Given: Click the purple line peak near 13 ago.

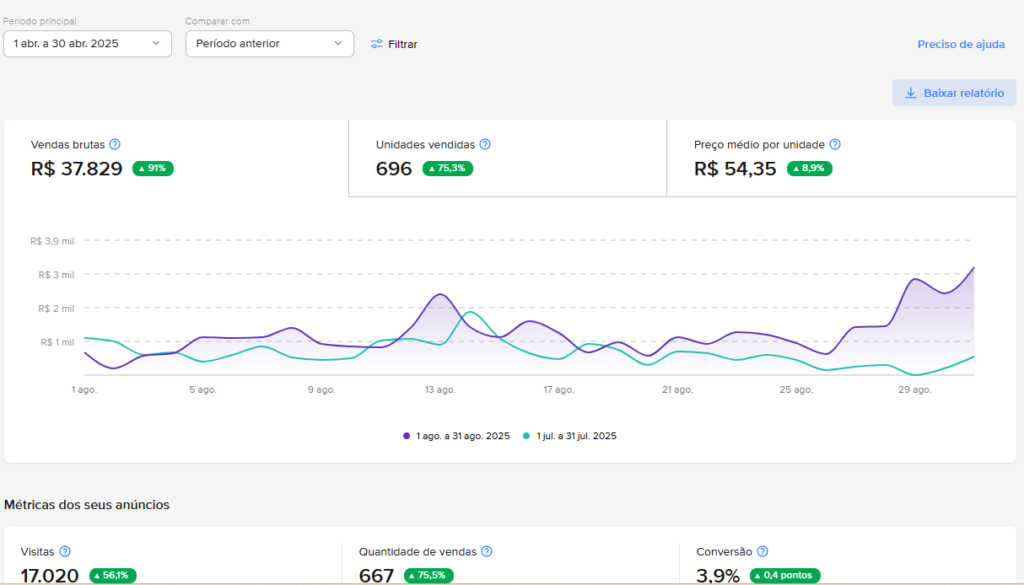Looking at the screenshot, I should [440, 295].
